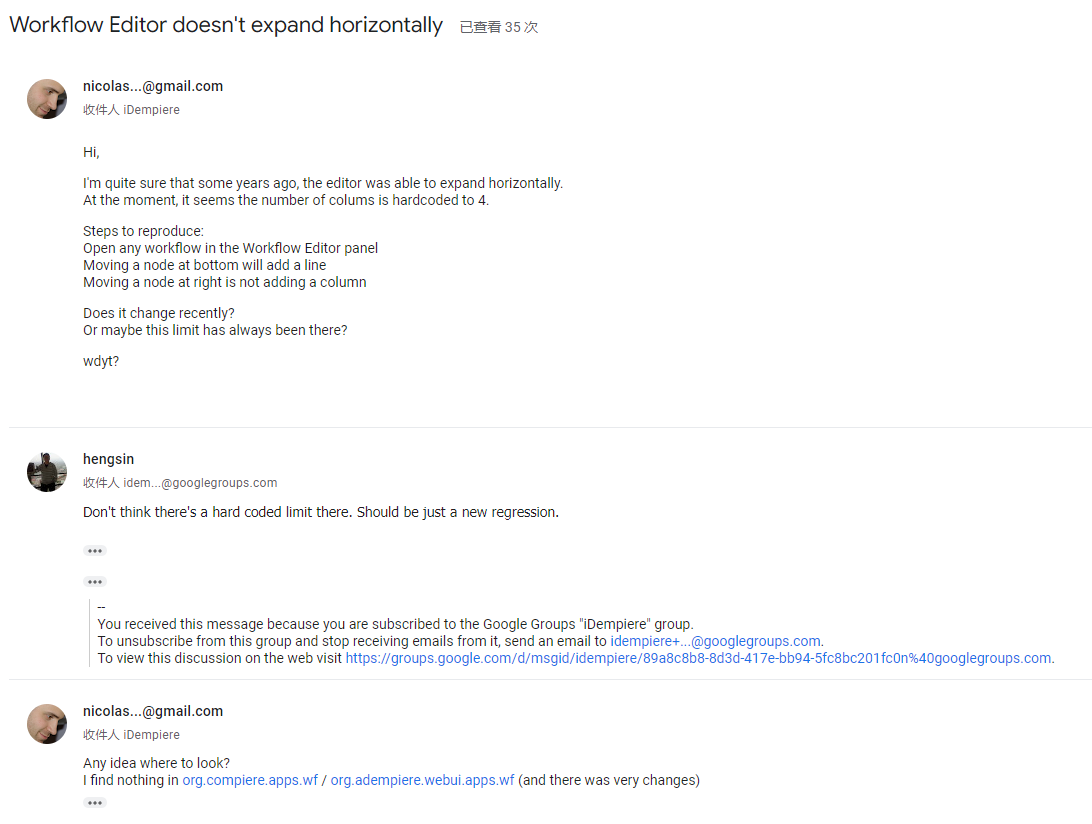
Task: Click hengsin's reply text about regression
Action: pyautogui.click(x=320, y=512)
